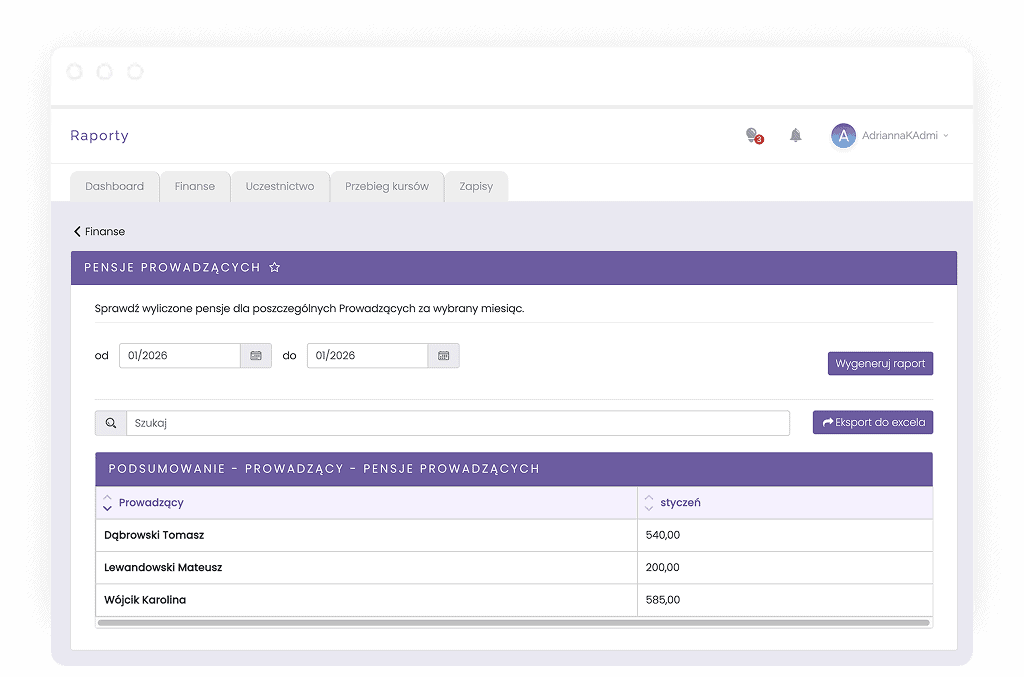Switch to the Dashboard tab
This screenshot has height=677, width=1024.
(114, 187)
